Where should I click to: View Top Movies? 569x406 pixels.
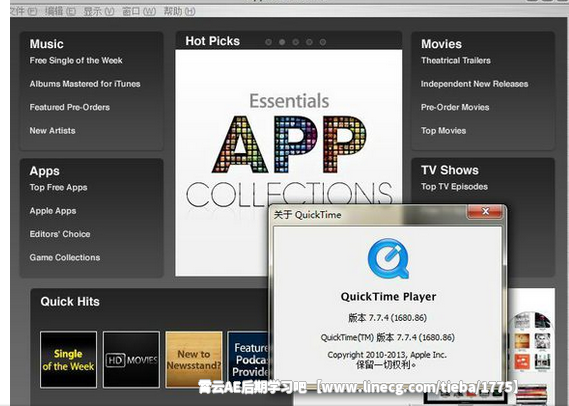pyautogui.click(x=443, y=131)
